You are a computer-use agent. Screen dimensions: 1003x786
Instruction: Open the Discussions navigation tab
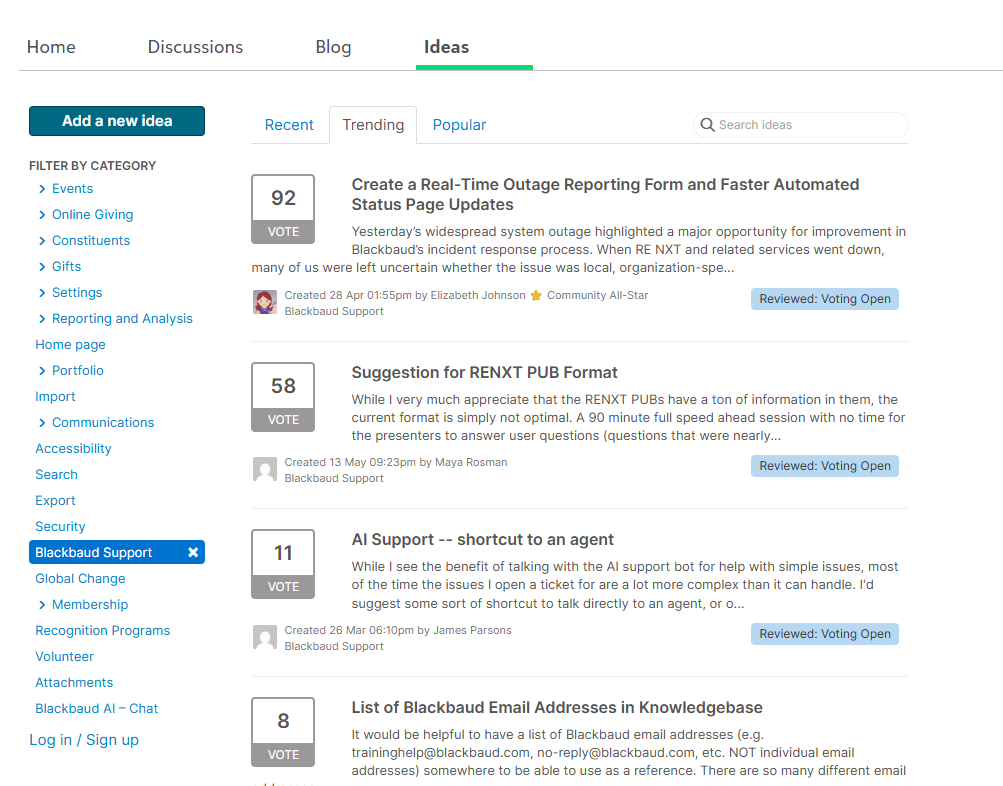coord(195,47)
